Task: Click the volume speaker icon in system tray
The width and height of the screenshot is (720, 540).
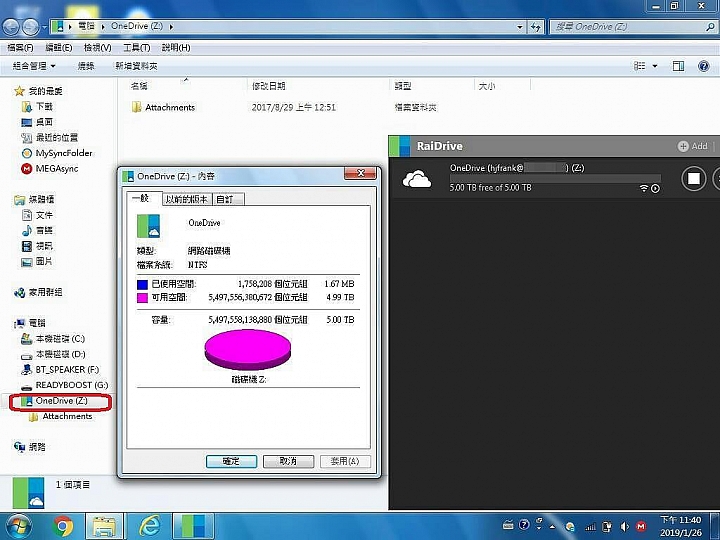Action: [x=624, y=526]
